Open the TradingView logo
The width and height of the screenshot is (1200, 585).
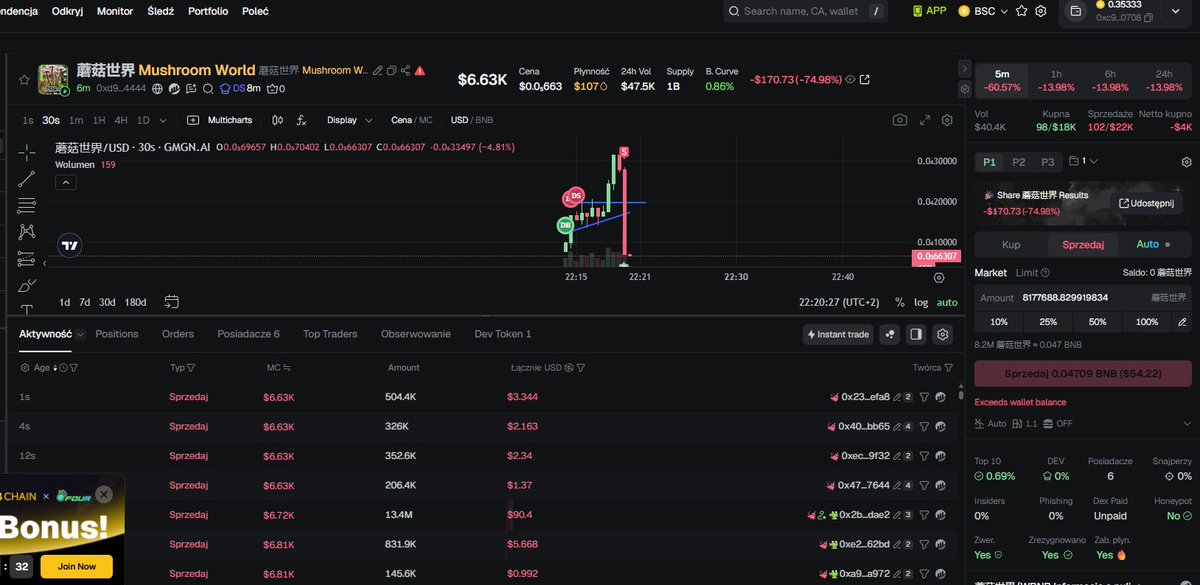click(x=69, y=245)
